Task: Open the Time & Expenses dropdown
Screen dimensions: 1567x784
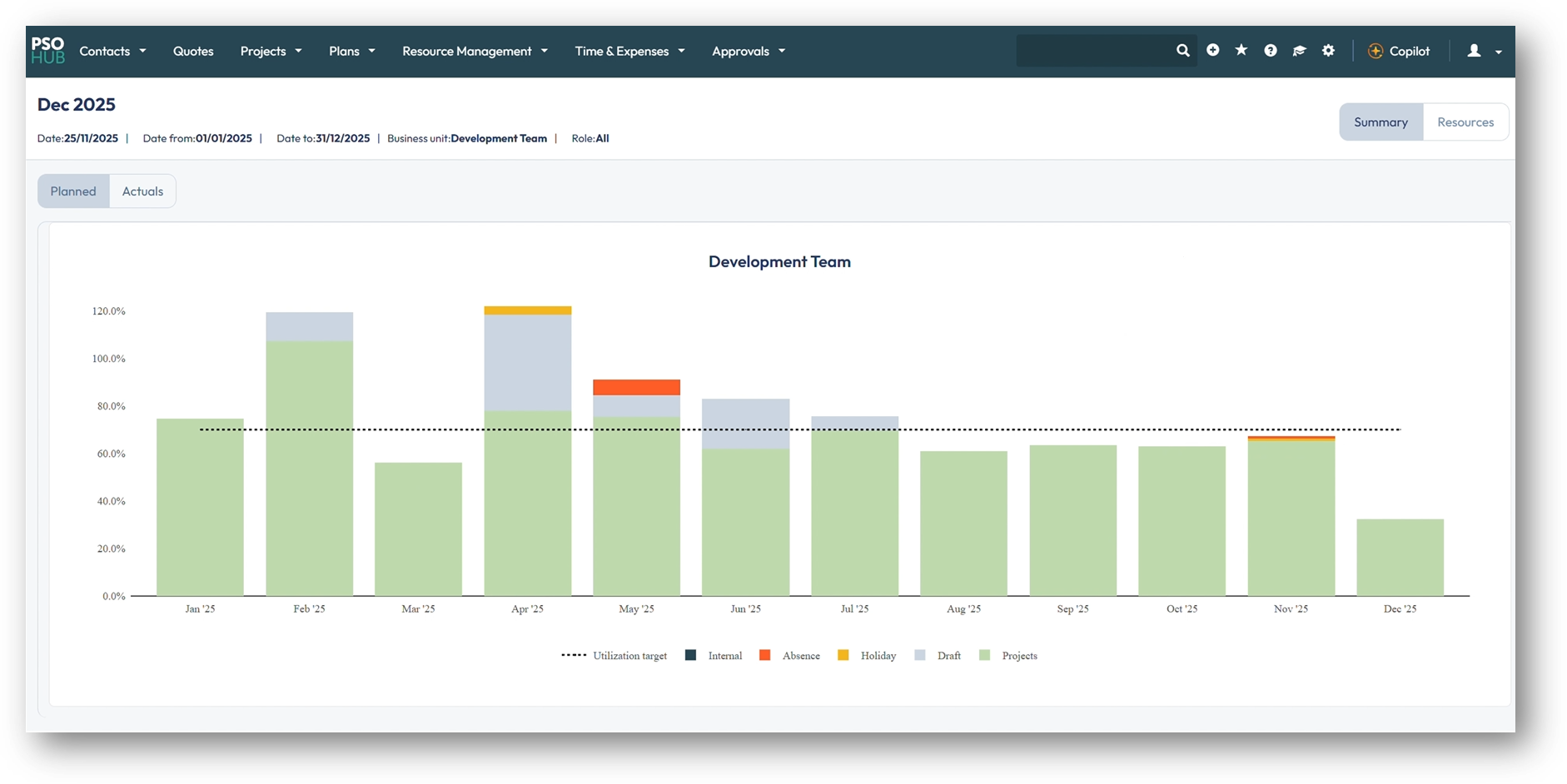Action: point(629,51)
